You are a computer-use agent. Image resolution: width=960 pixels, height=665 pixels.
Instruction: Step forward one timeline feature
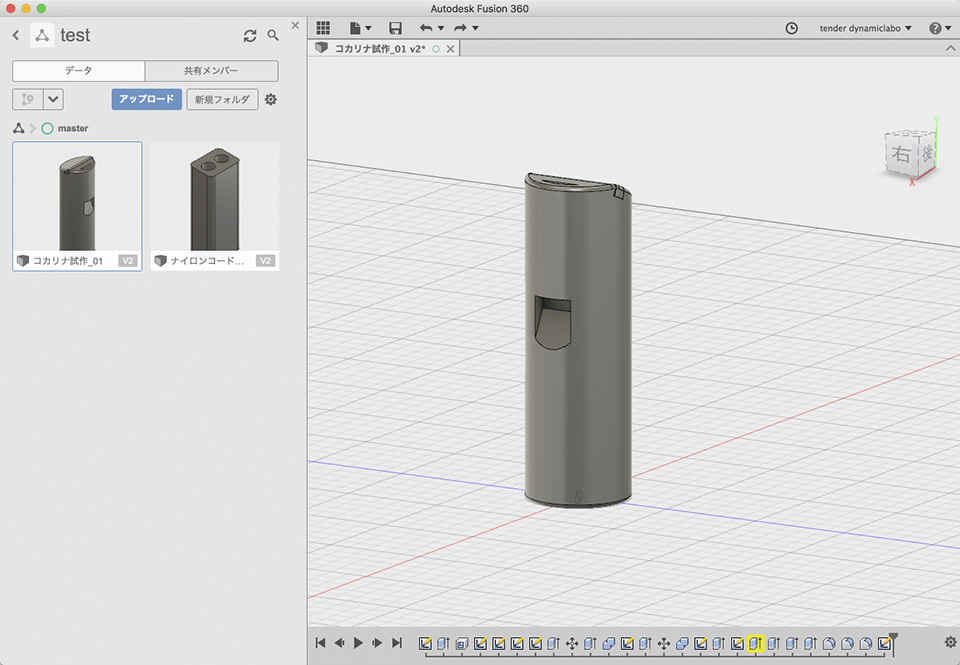tap(378, 642)
